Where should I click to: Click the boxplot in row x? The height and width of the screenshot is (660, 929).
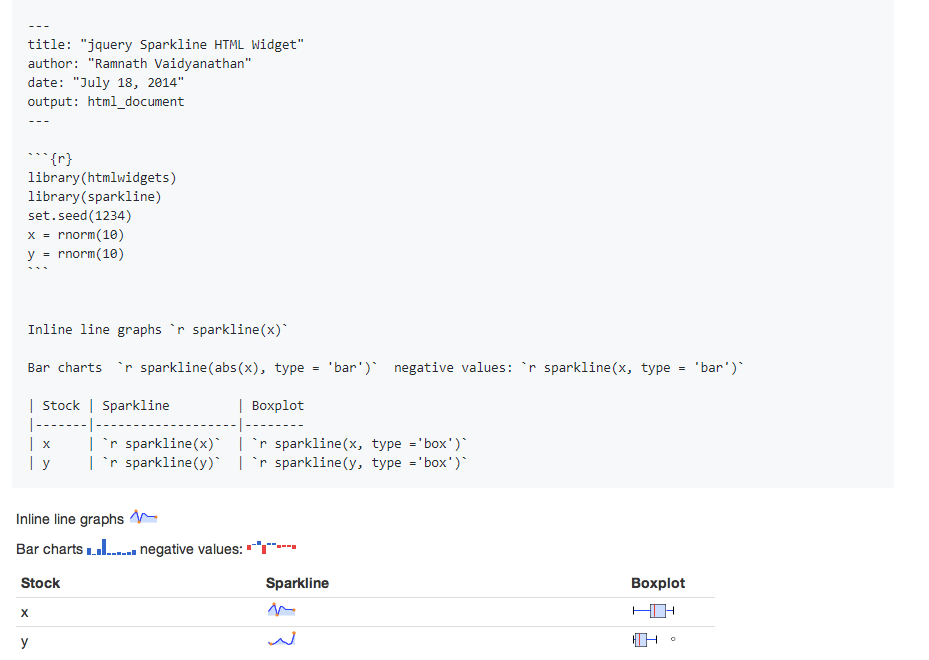(653, 610)
